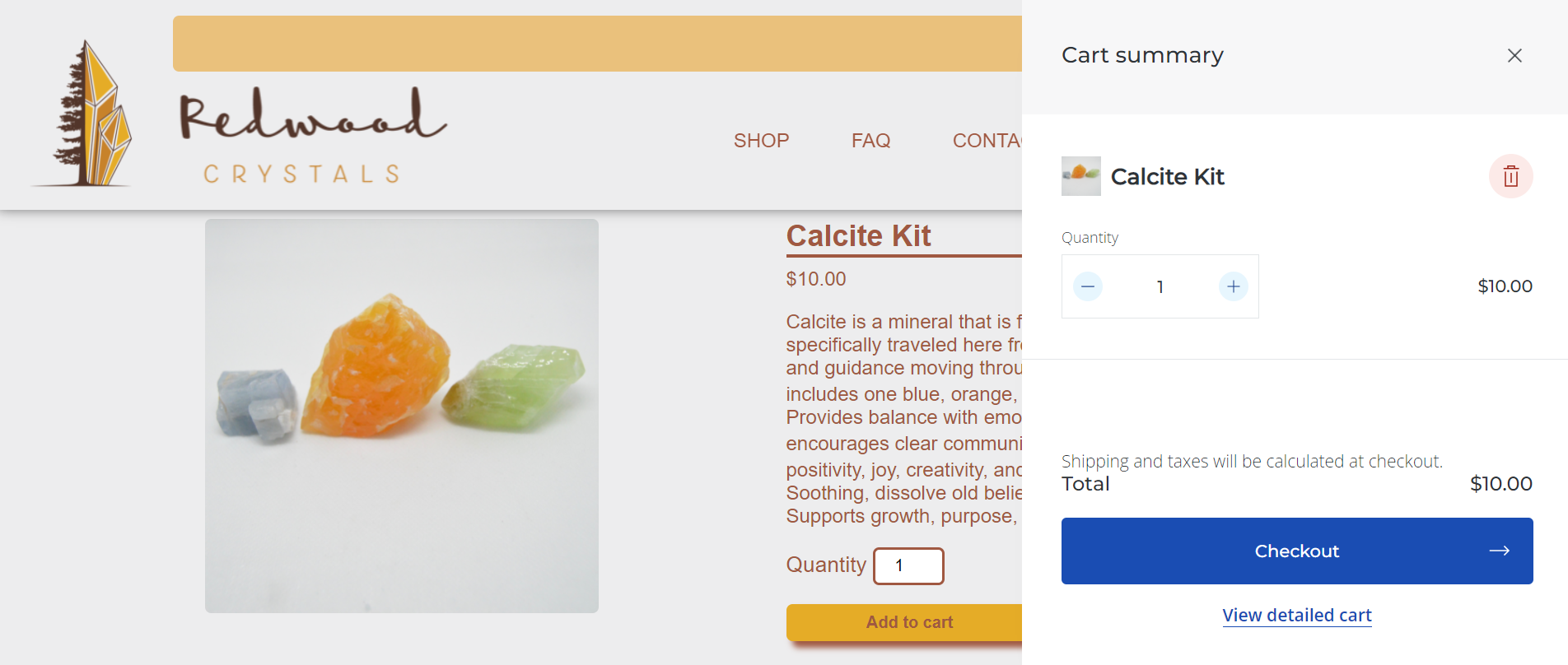Click the yellow Add to cart button

pos(904,622)
